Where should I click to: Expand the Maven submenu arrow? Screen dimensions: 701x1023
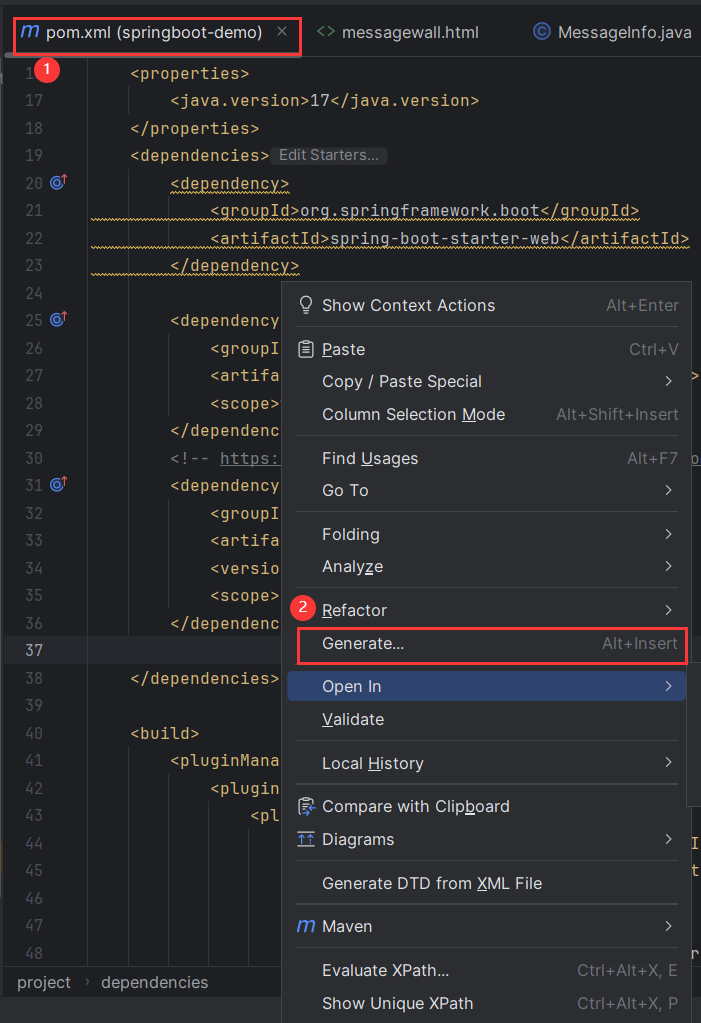pyautogui.click(x=668, y=926)
